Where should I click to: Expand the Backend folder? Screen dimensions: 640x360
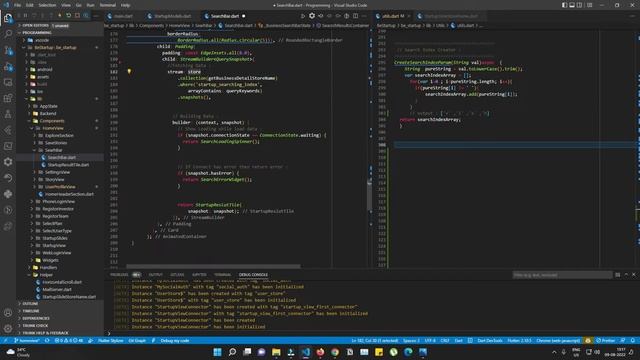[60, 113]
